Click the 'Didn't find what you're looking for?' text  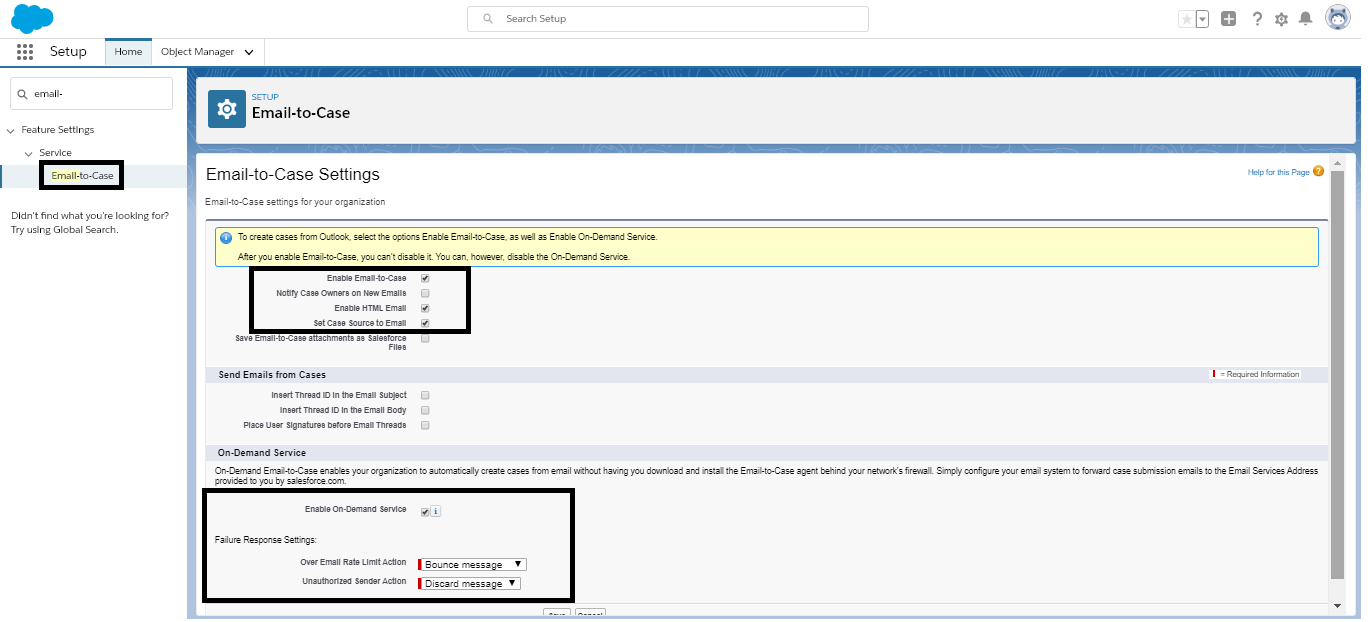pos(90,216)
